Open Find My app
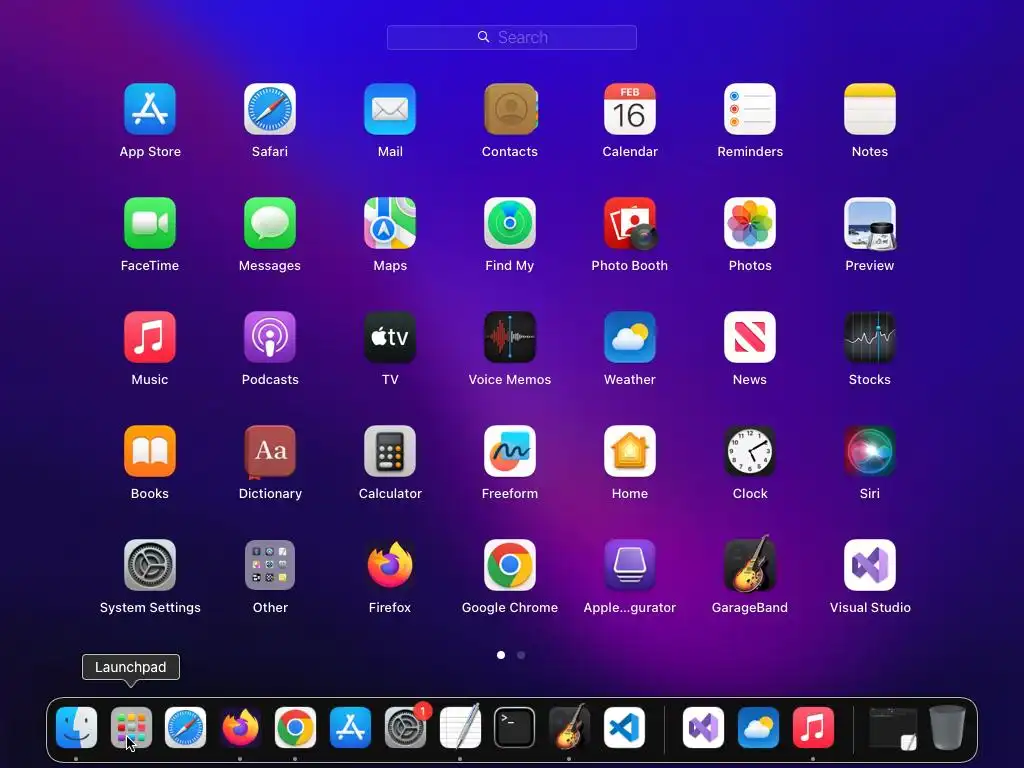This screenshot has width=1024, height=768. tap(510, 223)
